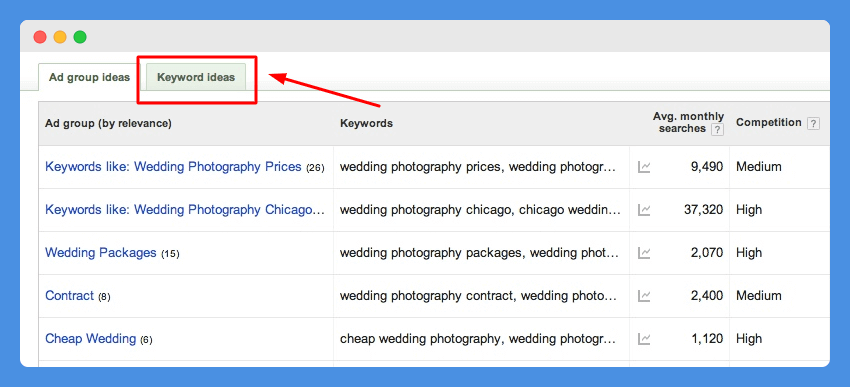
Task: Maximize the window with the green button
Action: [80, 37]
